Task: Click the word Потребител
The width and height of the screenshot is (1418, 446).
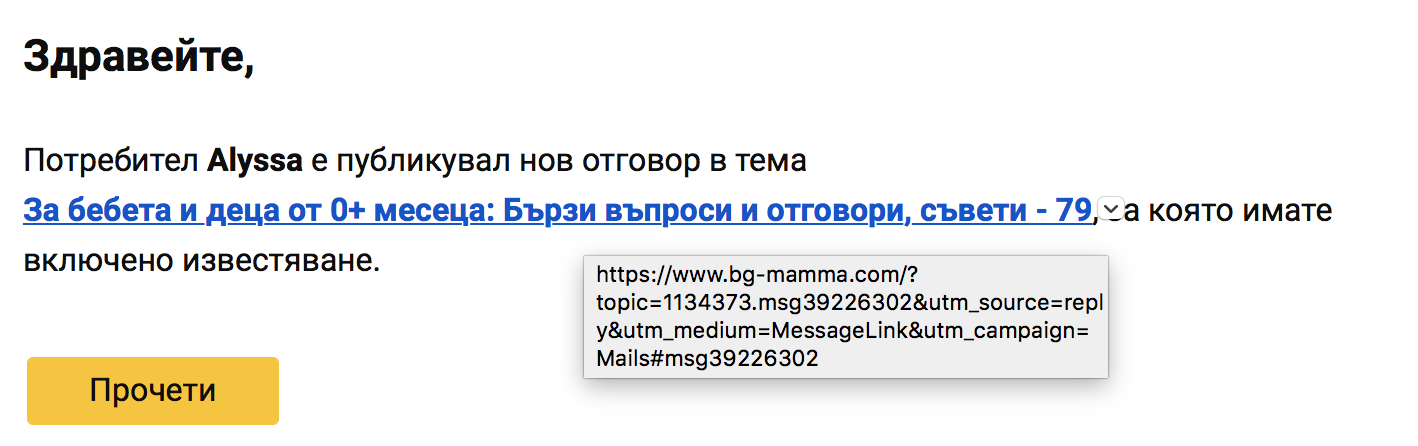Action: 112,161
